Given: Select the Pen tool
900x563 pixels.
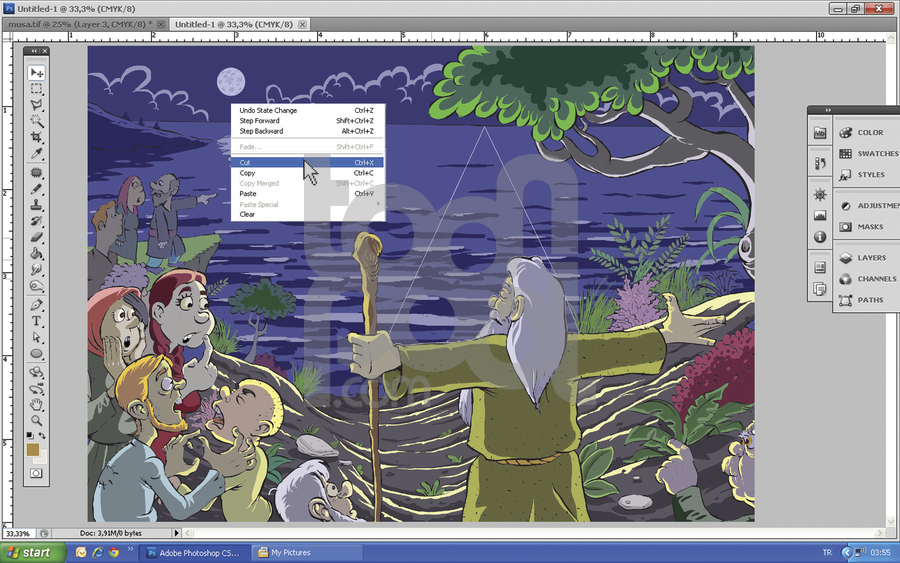Looking at the screenshot, I should (x=36, y=305).
